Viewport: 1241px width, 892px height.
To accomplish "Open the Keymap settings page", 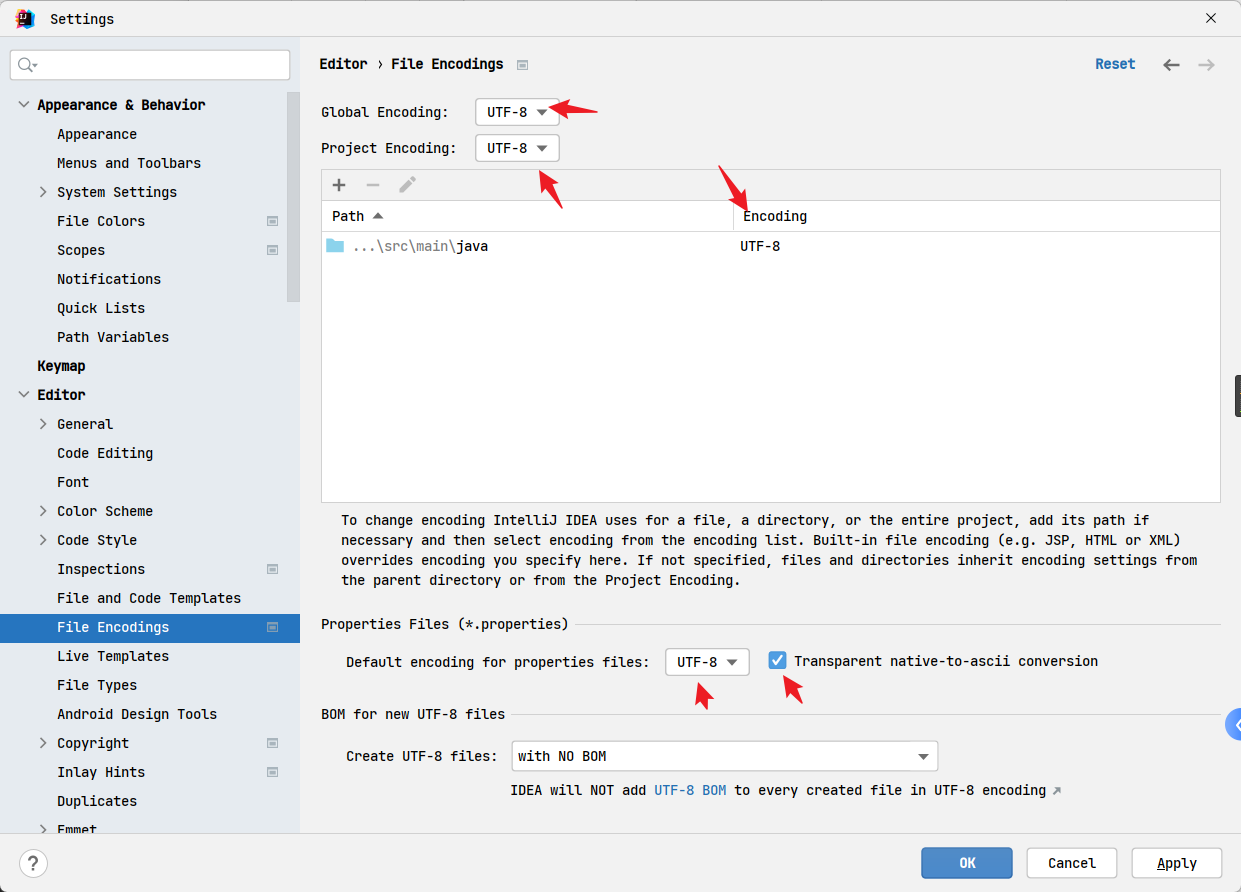I will [x=61, y=366].
